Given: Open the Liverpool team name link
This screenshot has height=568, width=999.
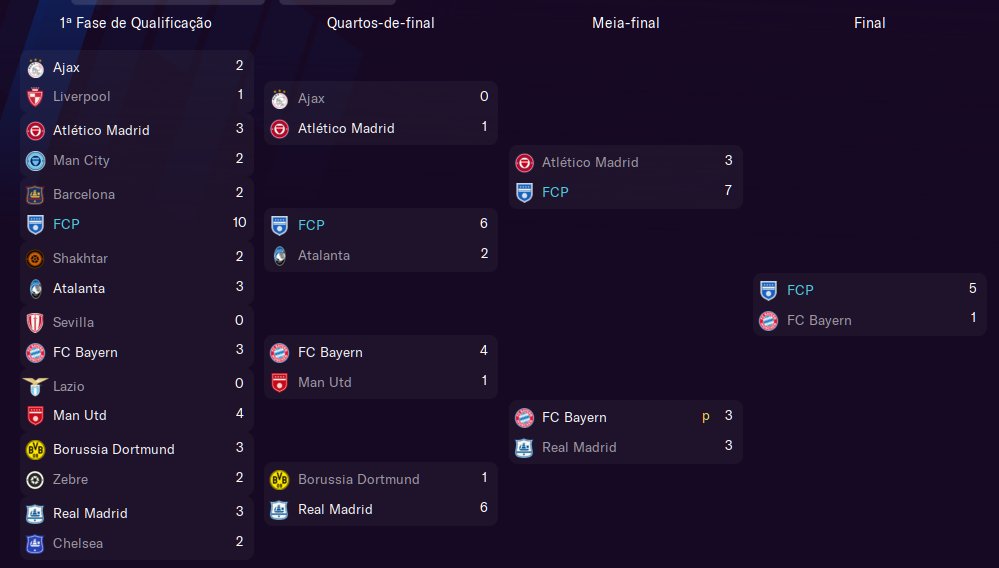Looking at the screenshot, I should click(82, 97).
